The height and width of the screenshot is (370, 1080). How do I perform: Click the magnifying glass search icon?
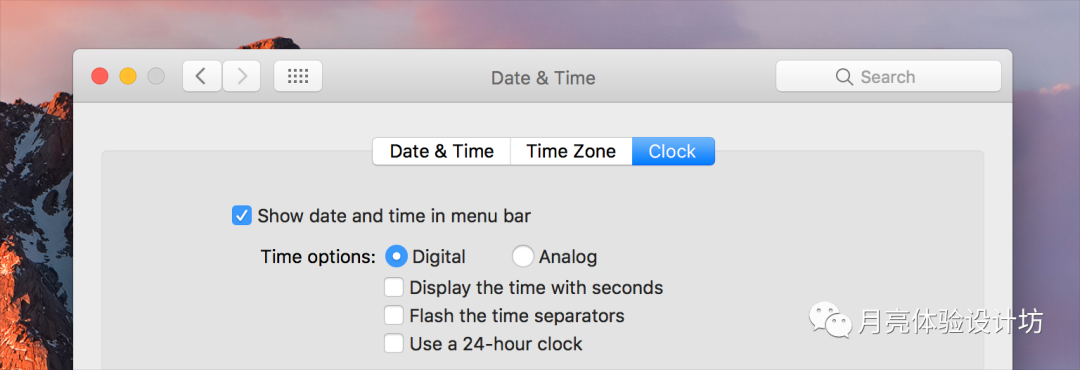point(844,76)
